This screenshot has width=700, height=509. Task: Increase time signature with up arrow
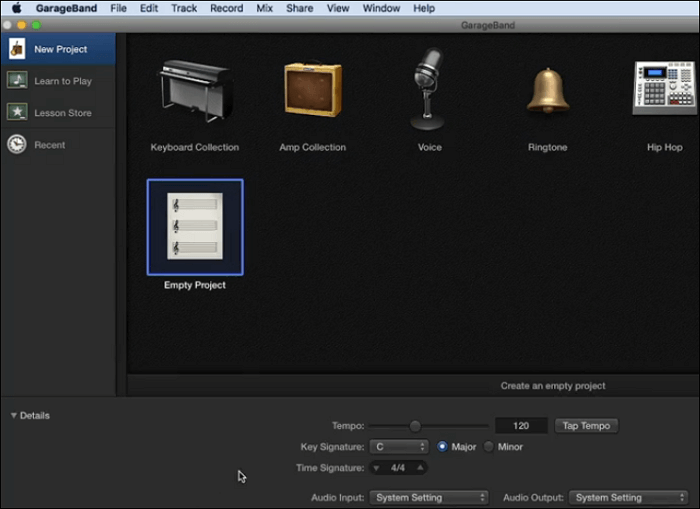tap(420, 467)
